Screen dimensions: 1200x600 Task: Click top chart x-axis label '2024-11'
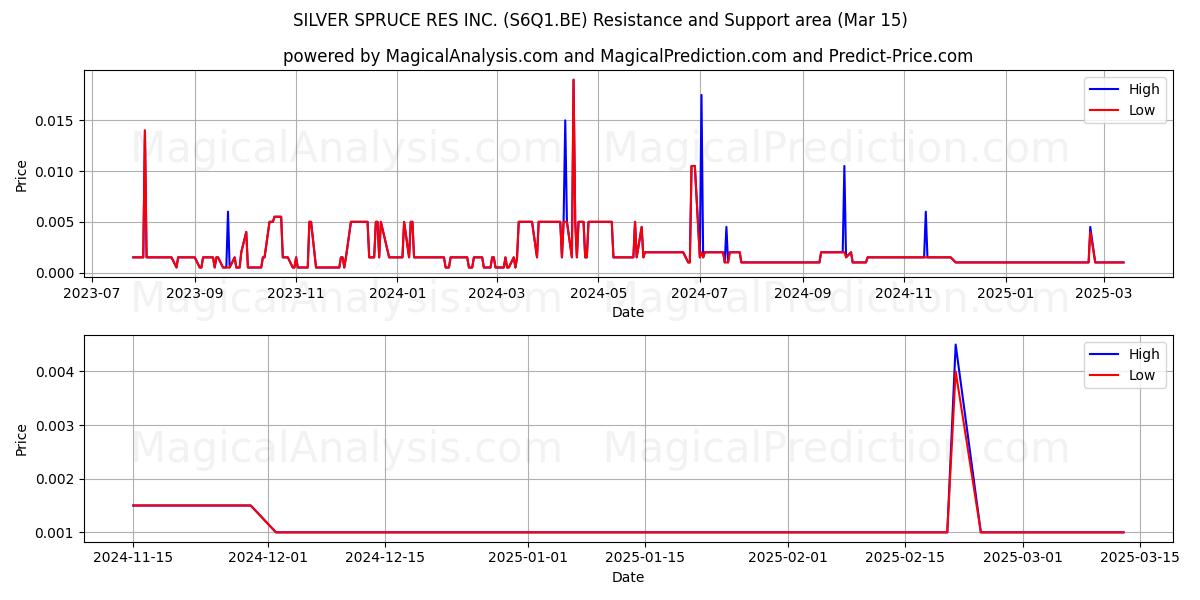(x=904, y=293)
